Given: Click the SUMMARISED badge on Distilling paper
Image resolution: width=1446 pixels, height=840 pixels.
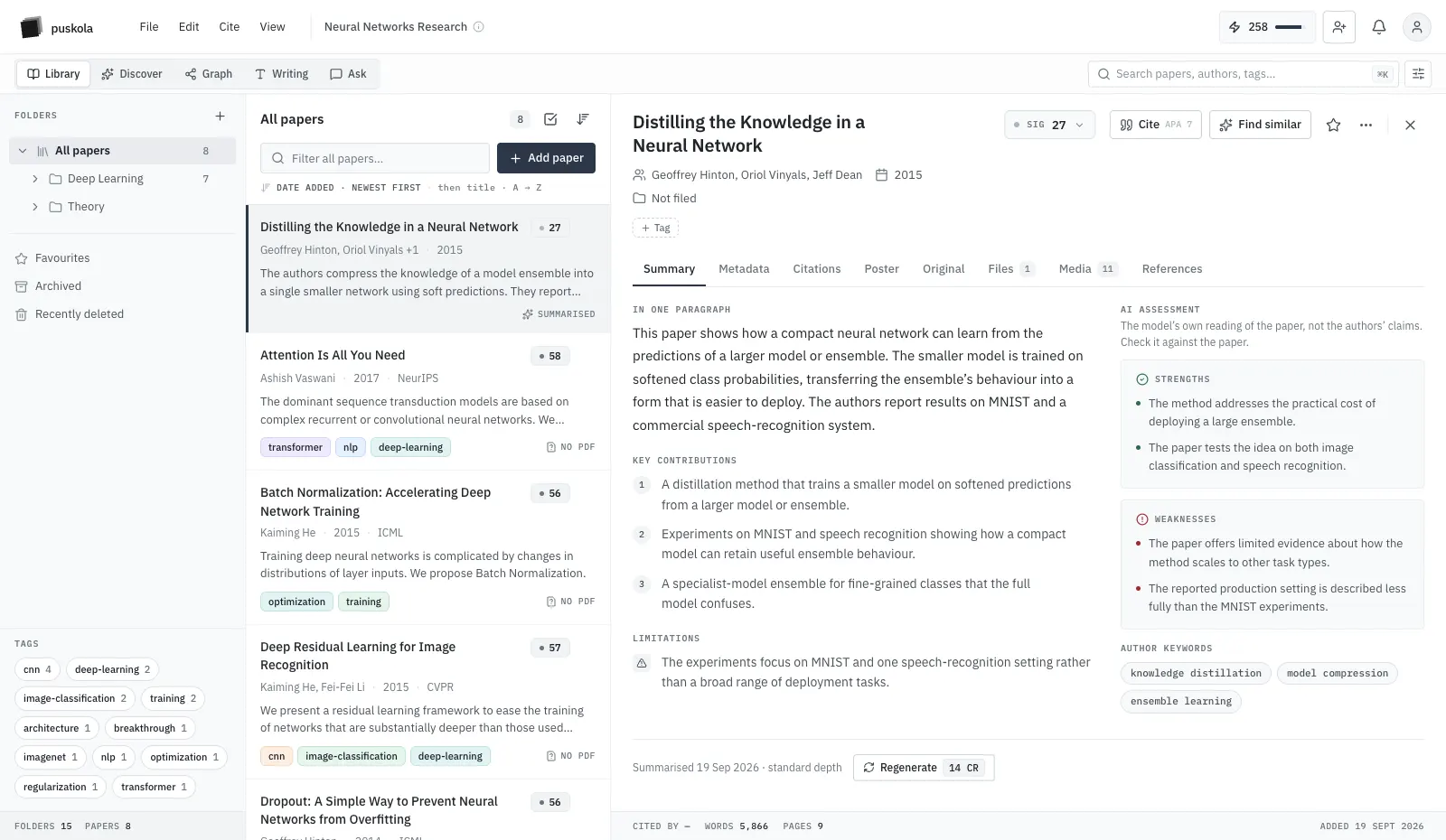Looking at the screenshot, I should pyautogui.click(x=559, y=314).
